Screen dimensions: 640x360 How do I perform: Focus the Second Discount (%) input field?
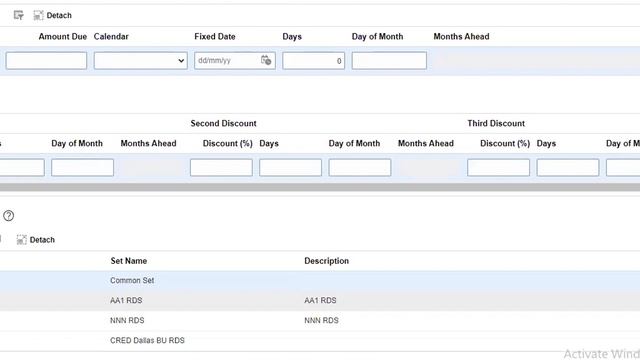221,167
